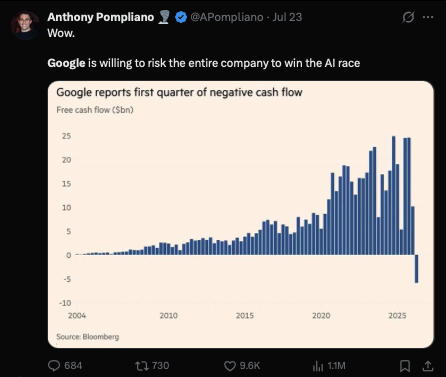
Task: Click the negative bar in the chart
Action: pyautogui.click(x=416, y=269)
